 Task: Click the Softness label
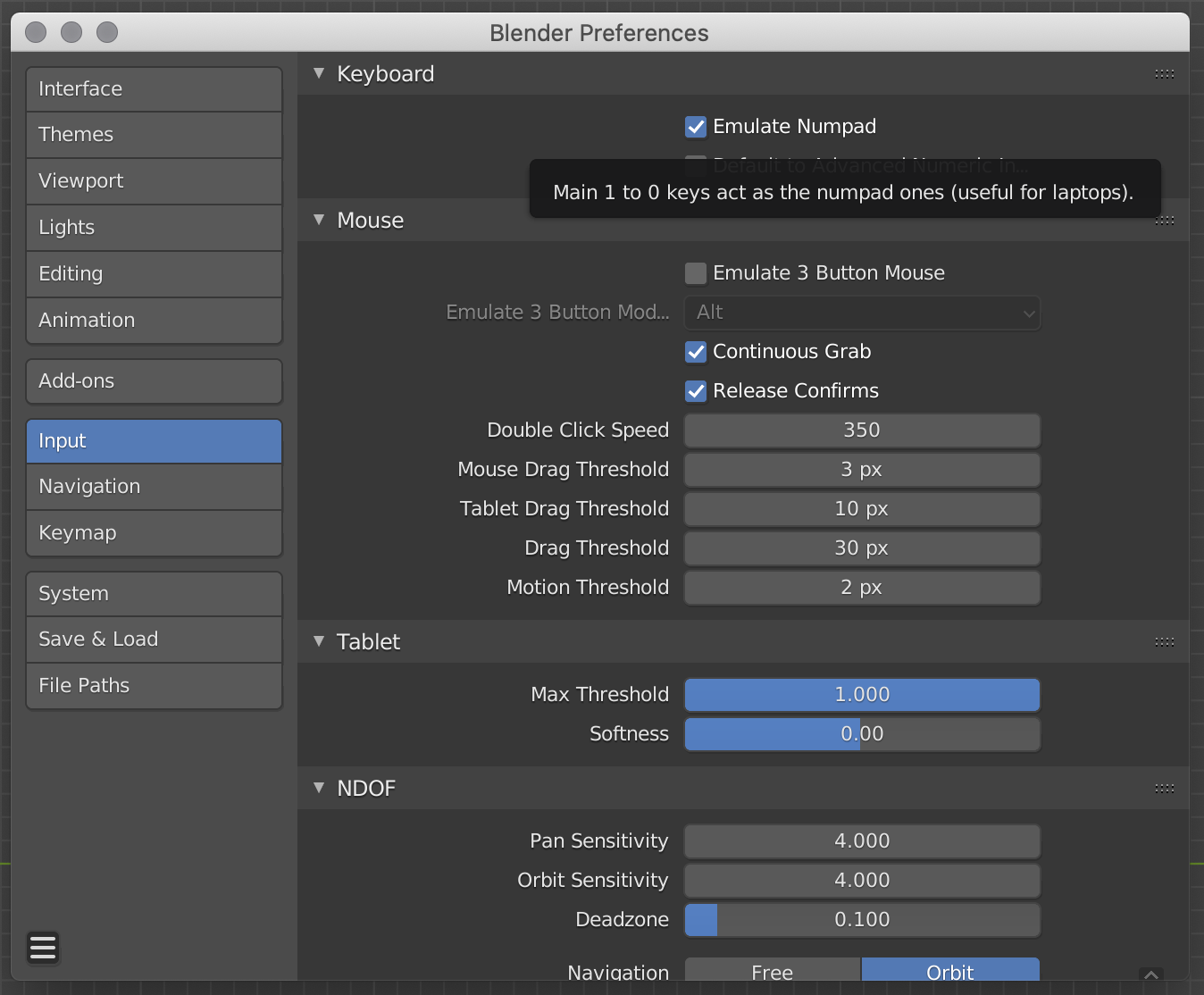point(629,734)
